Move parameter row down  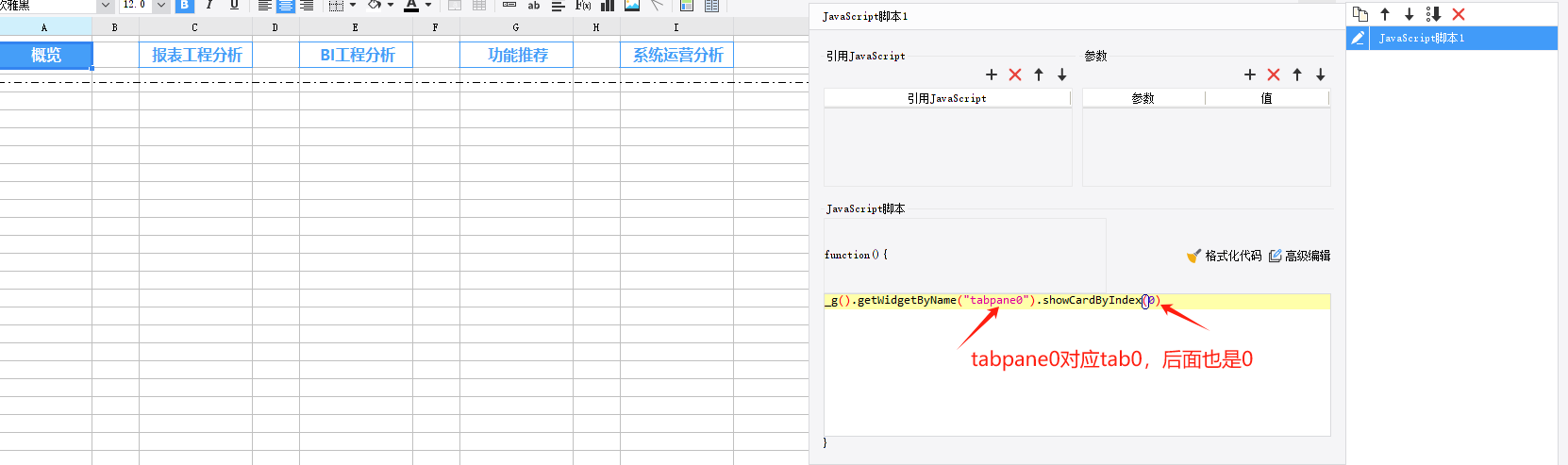[1321, 75]
